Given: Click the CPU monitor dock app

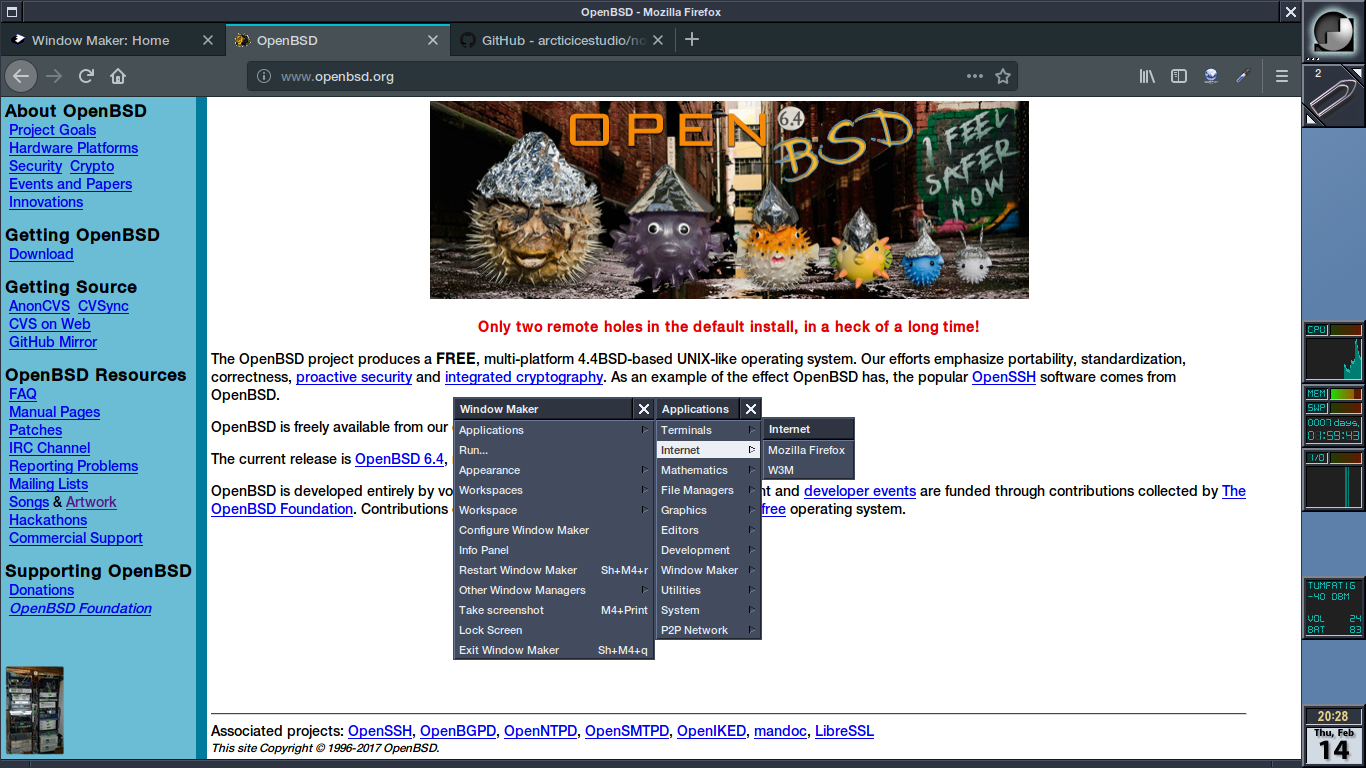Looking at the screenshot, I should (1334, 352).
